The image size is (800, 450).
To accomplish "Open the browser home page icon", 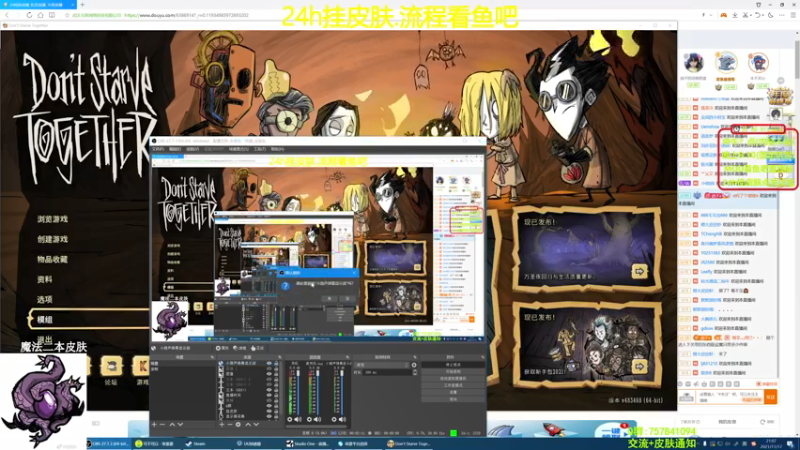I will pos(40,15).
